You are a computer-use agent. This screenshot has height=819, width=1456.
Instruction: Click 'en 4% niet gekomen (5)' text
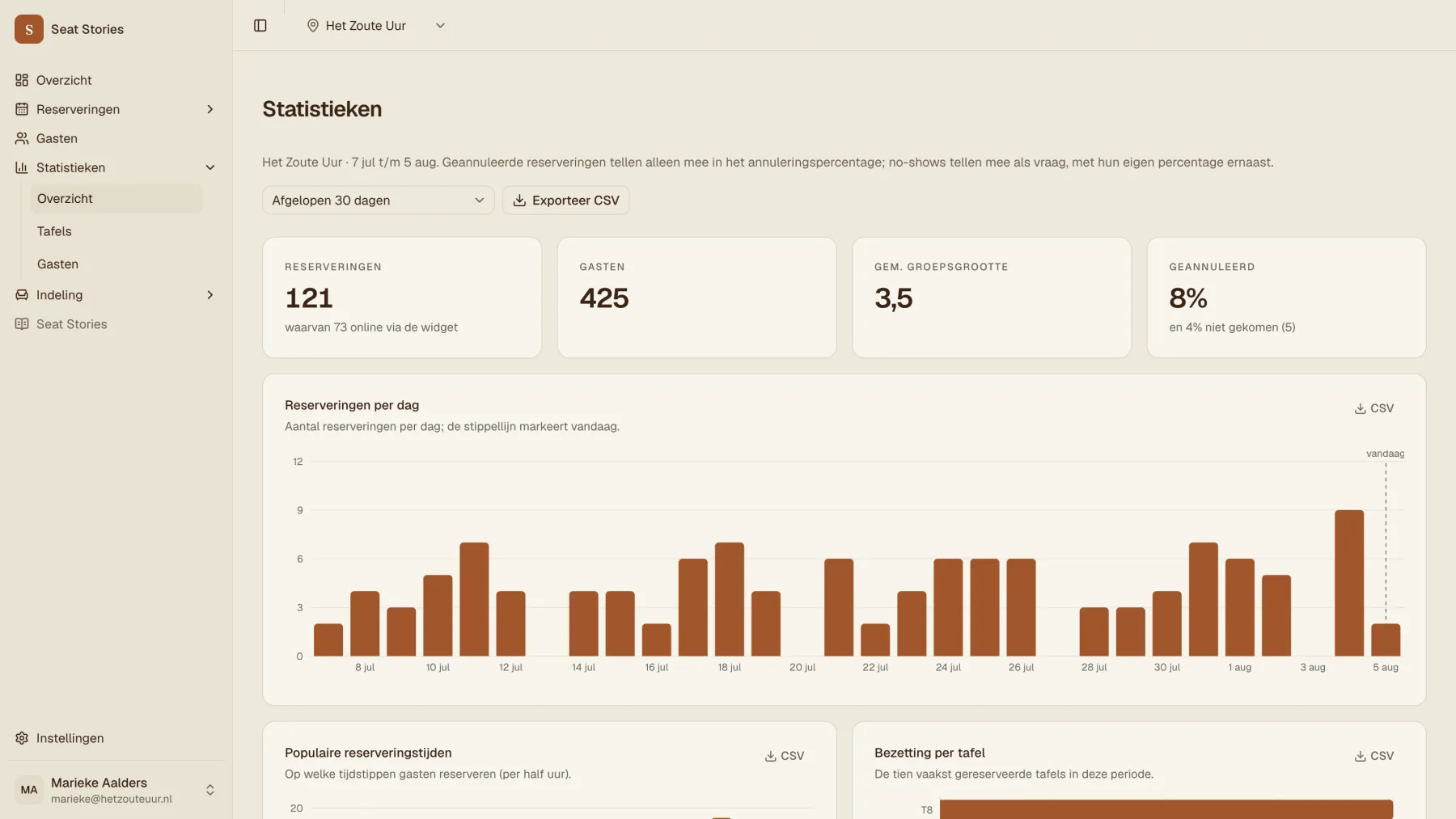pyautogui.click(x=1232, y=327)
